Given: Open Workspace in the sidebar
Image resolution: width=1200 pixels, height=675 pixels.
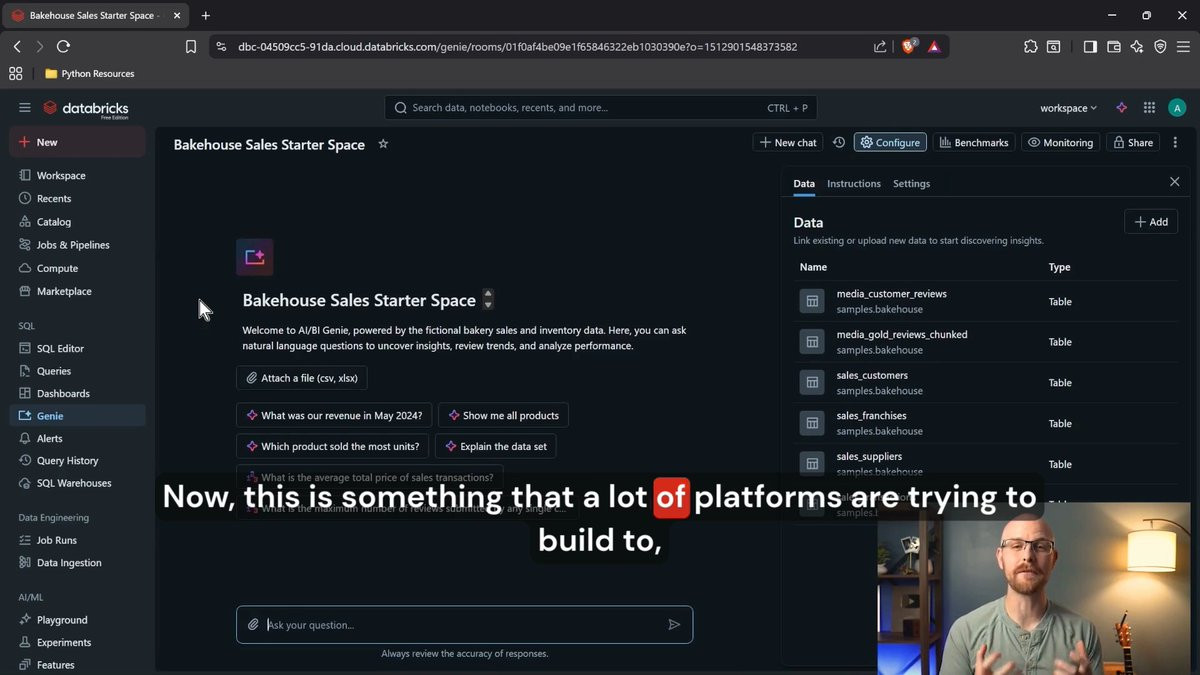Looking at the screenshot, I should tap(78, 175).
